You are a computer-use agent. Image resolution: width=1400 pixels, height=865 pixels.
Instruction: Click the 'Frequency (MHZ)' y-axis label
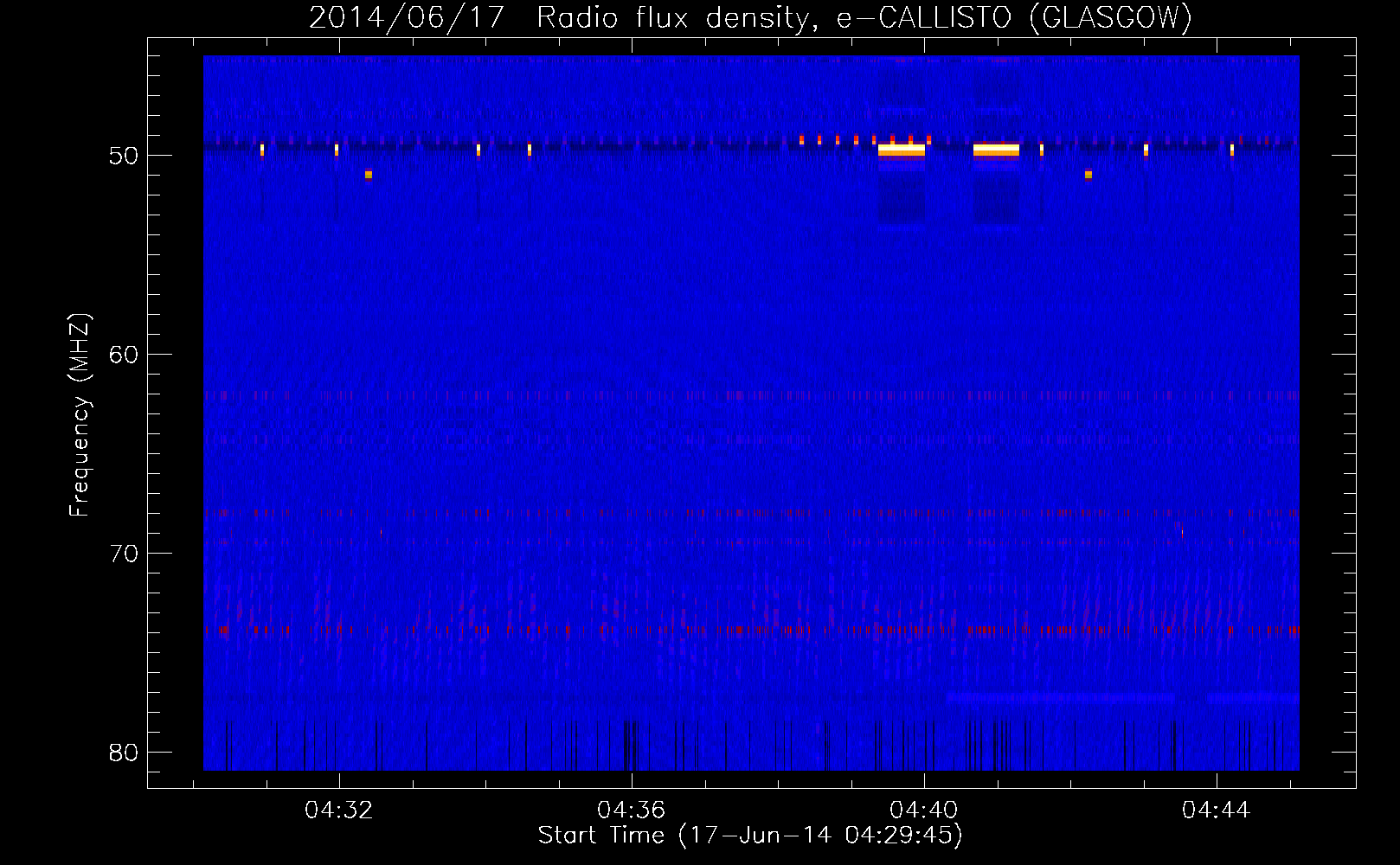(x=79, y=415)
